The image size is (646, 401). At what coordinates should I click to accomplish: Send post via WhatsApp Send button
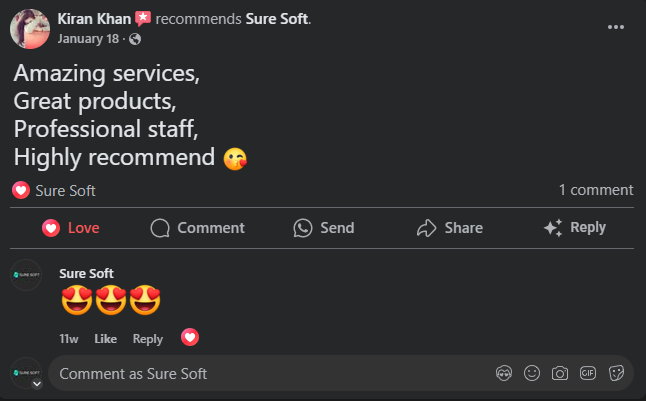(324, 228)
